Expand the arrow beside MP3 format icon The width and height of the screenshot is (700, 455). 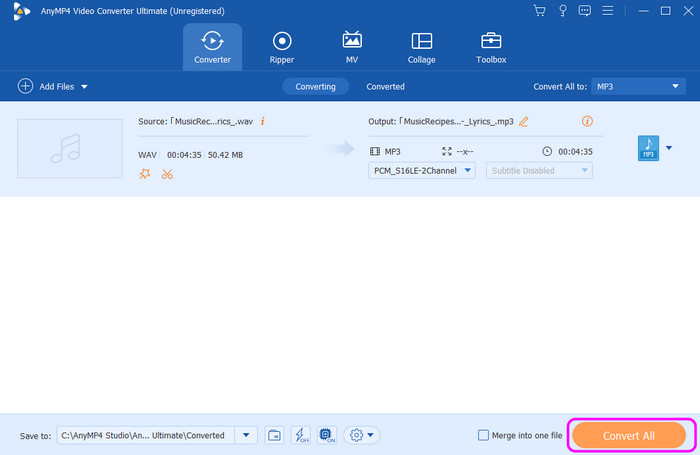point(669,148)
